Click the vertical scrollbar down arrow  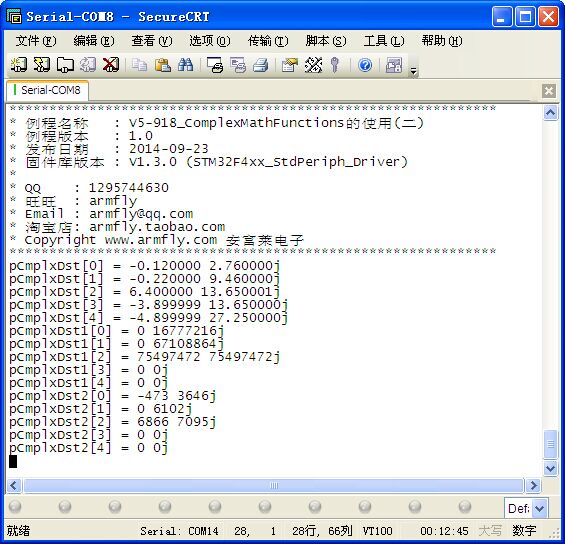coord(551,468)
